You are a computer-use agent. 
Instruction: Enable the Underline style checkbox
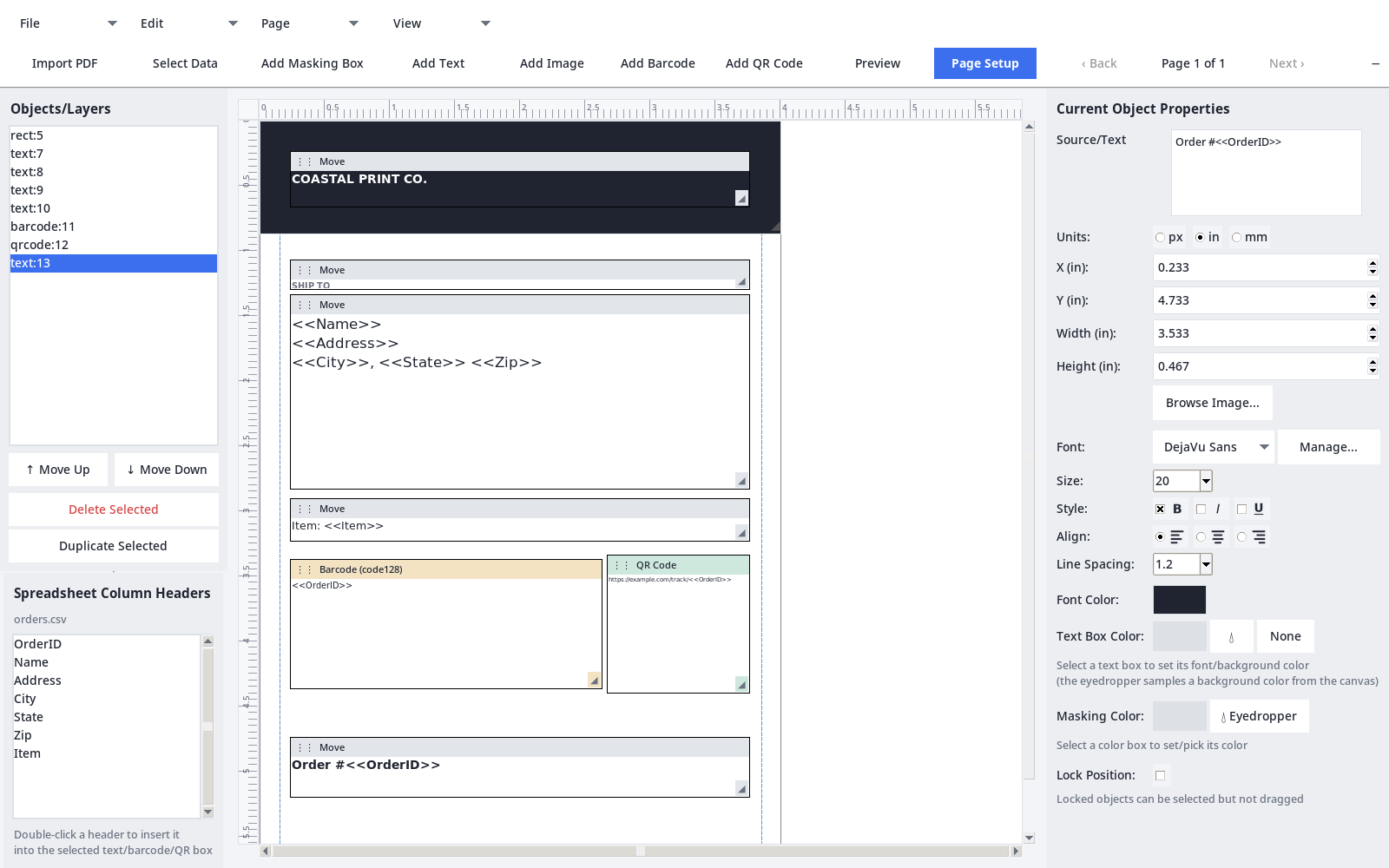[1241, 509]
